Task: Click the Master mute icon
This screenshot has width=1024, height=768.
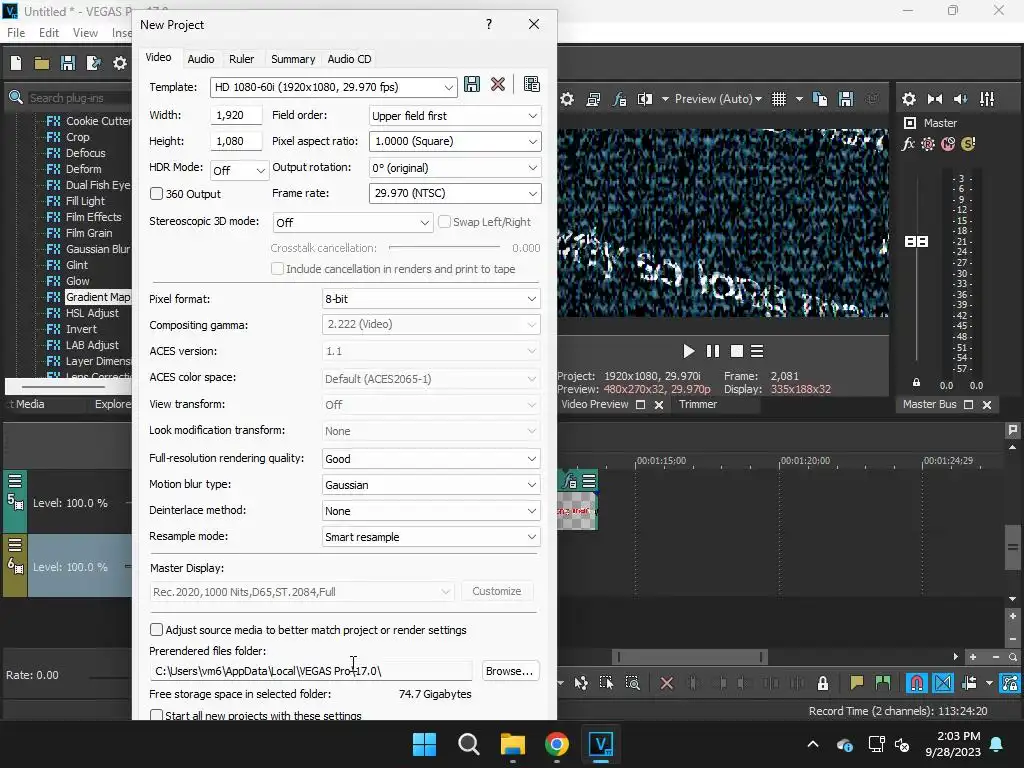Action: pyautogui.click(x=948, y=144)
